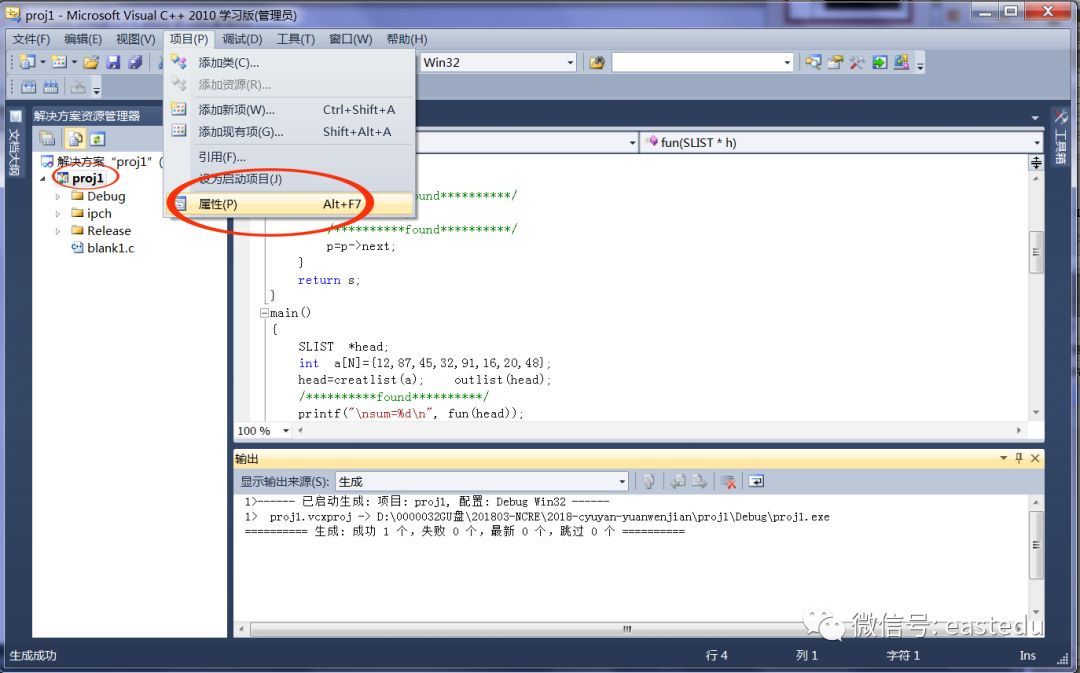1080x673 pixels.
Task: Expand the ipch folder node
Action: [58, 214]
